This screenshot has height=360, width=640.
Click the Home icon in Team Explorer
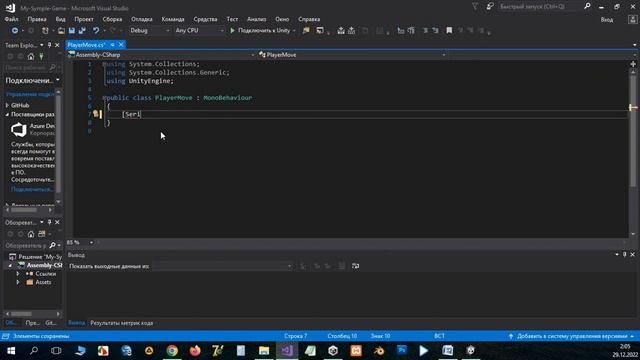(31, 56)
